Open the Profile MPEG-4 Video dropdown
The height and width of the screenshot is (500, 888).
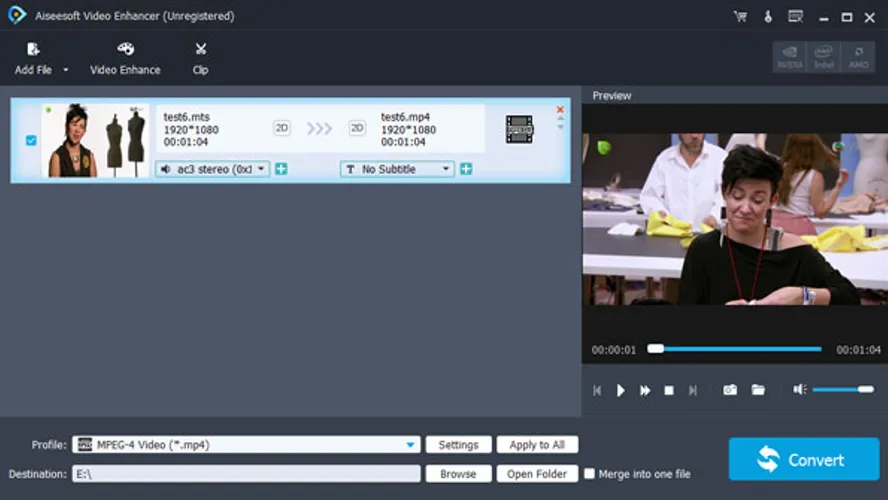(x=246, y=445)
